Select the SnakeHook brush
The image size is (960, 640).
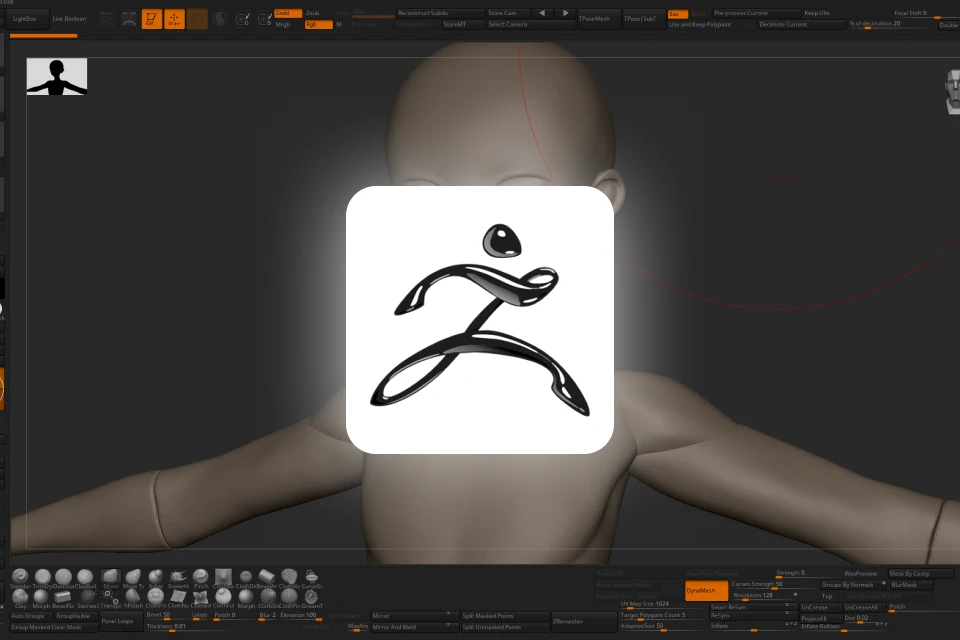tap(178, 576)
